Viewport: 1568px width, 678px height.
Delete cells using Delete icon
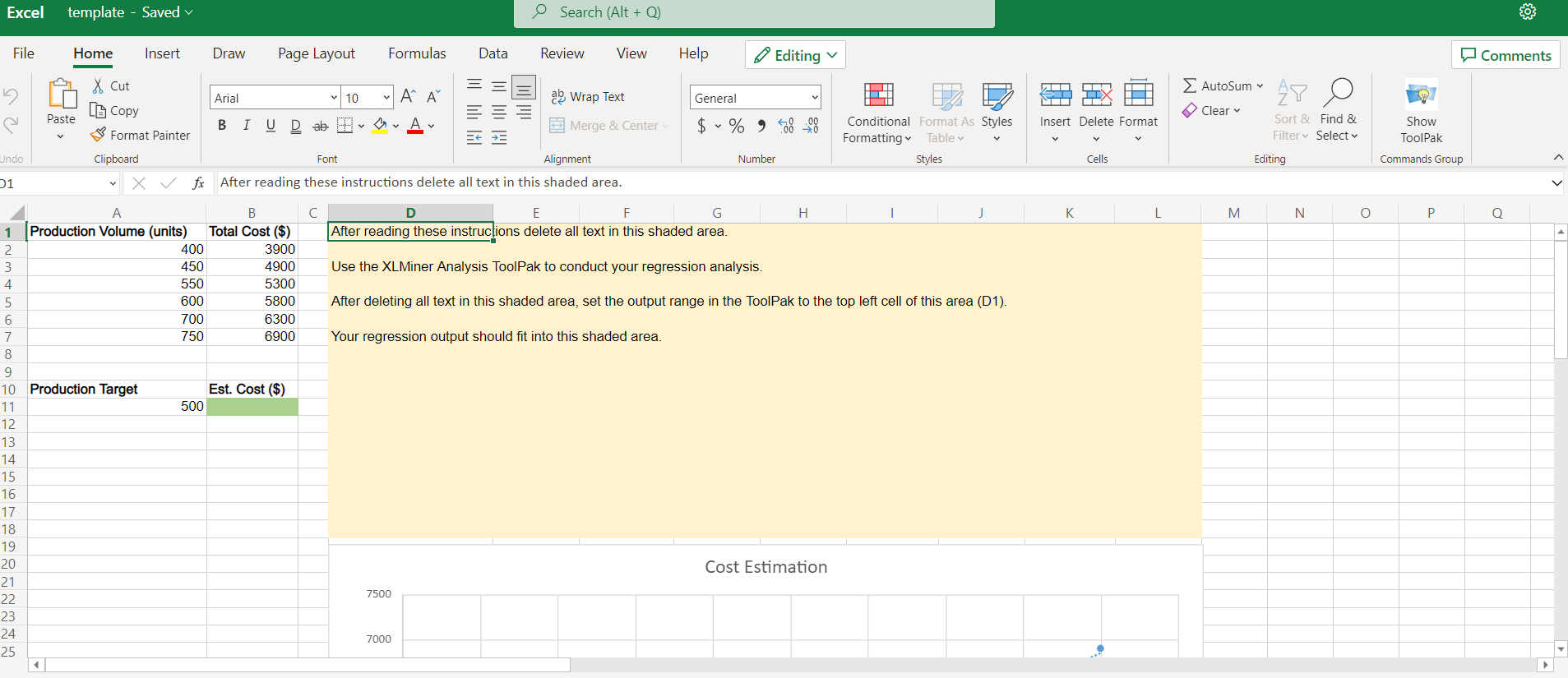click(x=1097, y=95)
